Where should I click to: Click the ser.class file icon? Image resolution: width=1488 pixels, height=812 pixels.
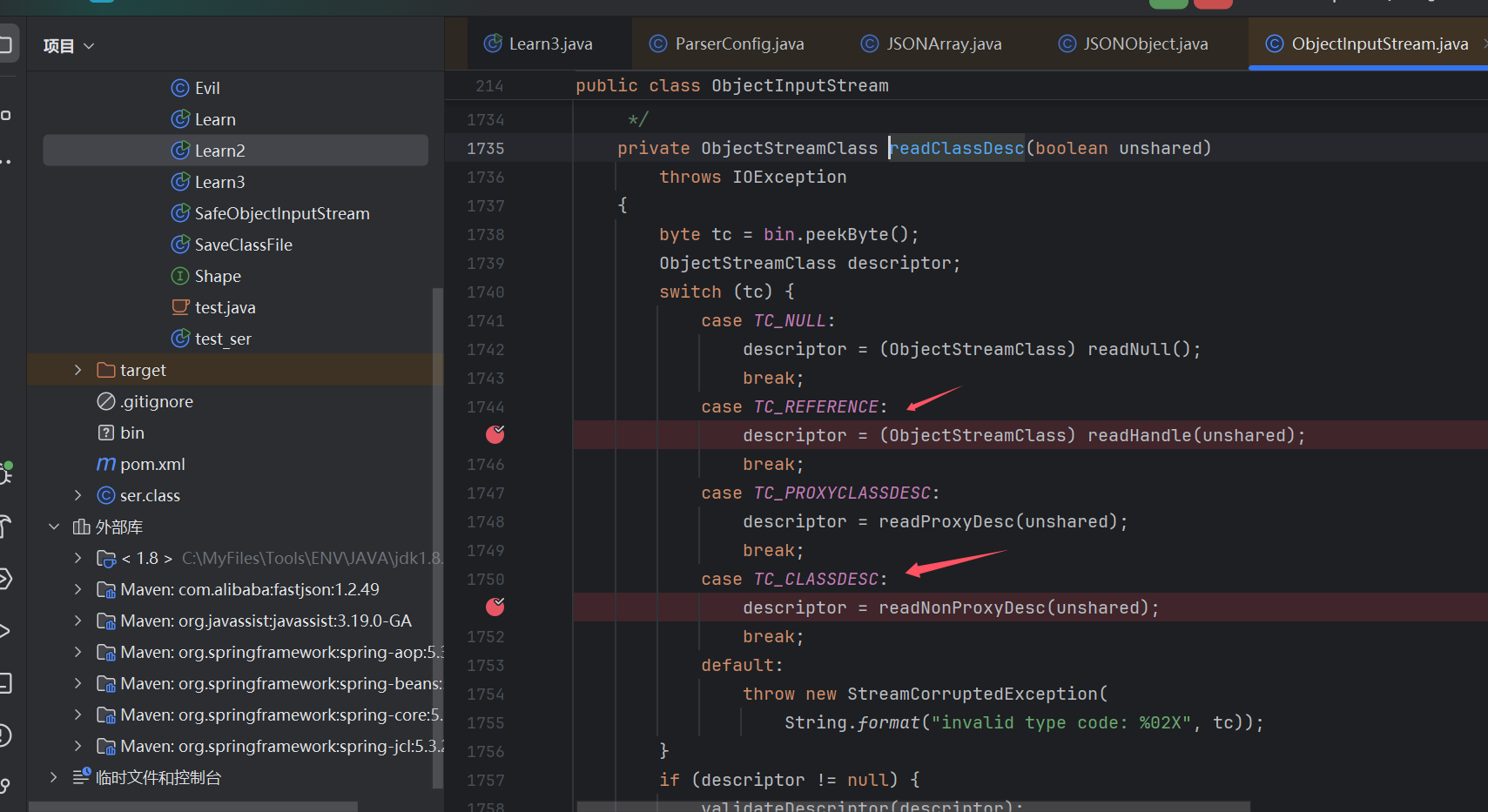pyautogui.click(x=106, y=495)
